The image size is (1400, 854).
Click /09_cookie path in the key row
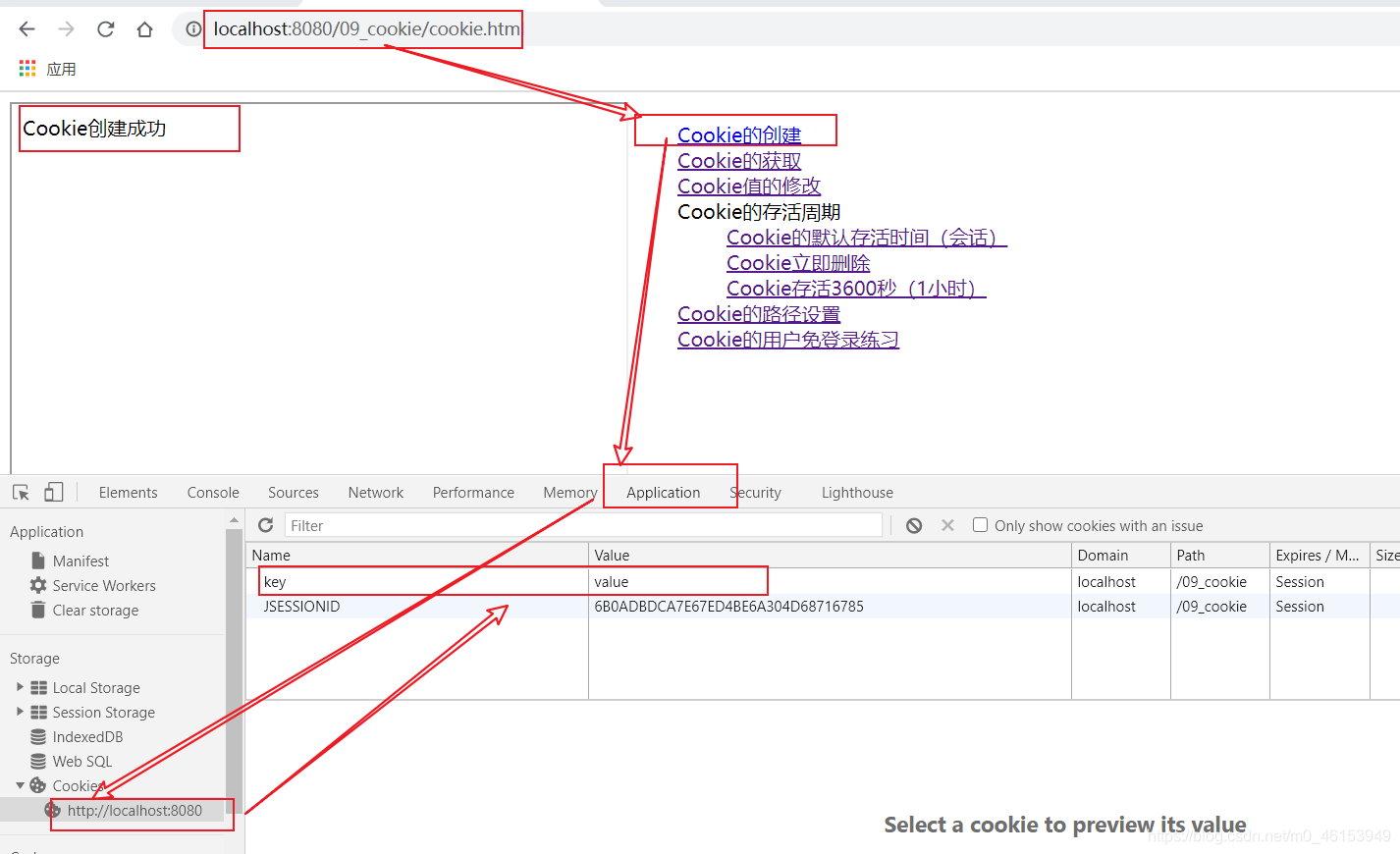coord(1212,581)
